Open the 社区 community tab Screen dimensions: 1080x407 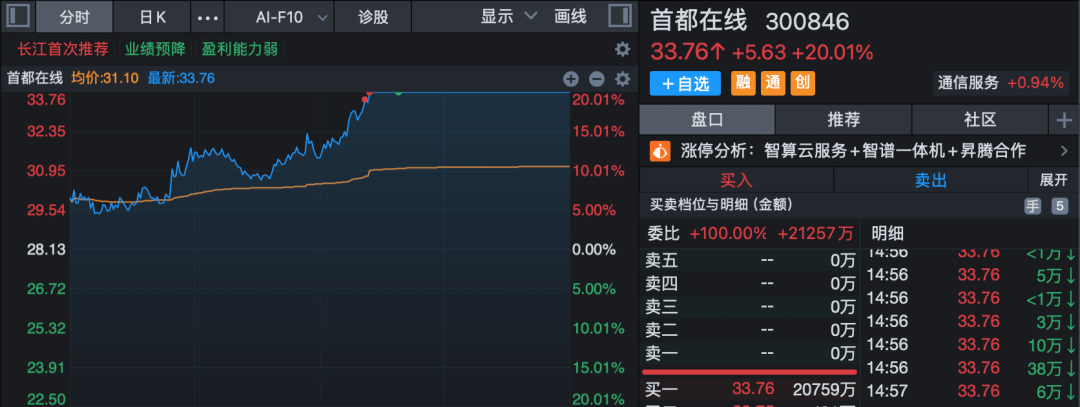[980, 120]
